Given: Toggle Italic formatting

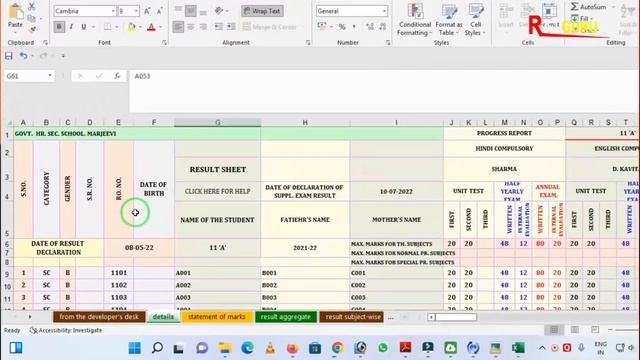Looking at the screenshot, I should (x=71, y=27).
